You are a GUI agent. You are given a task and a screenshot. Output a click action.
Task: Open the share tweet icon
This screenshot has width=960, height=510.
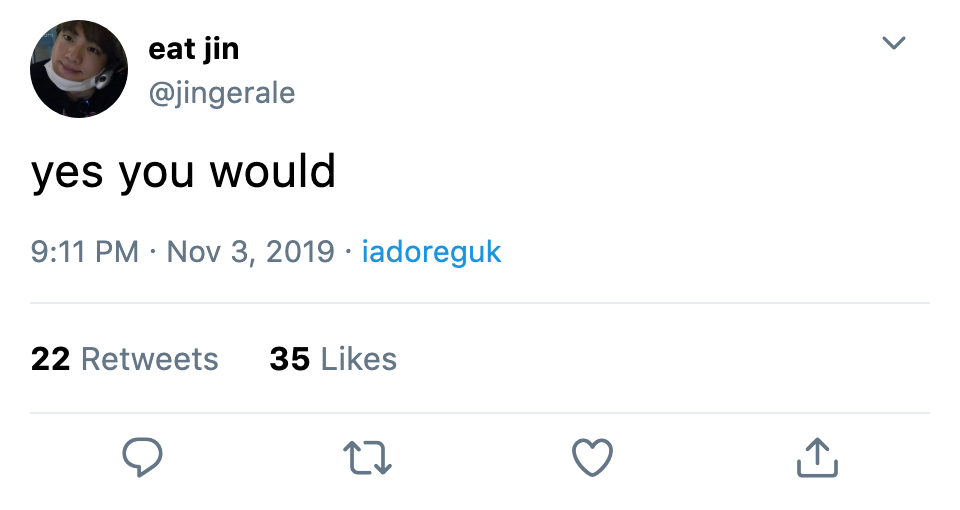pos(817,457)
